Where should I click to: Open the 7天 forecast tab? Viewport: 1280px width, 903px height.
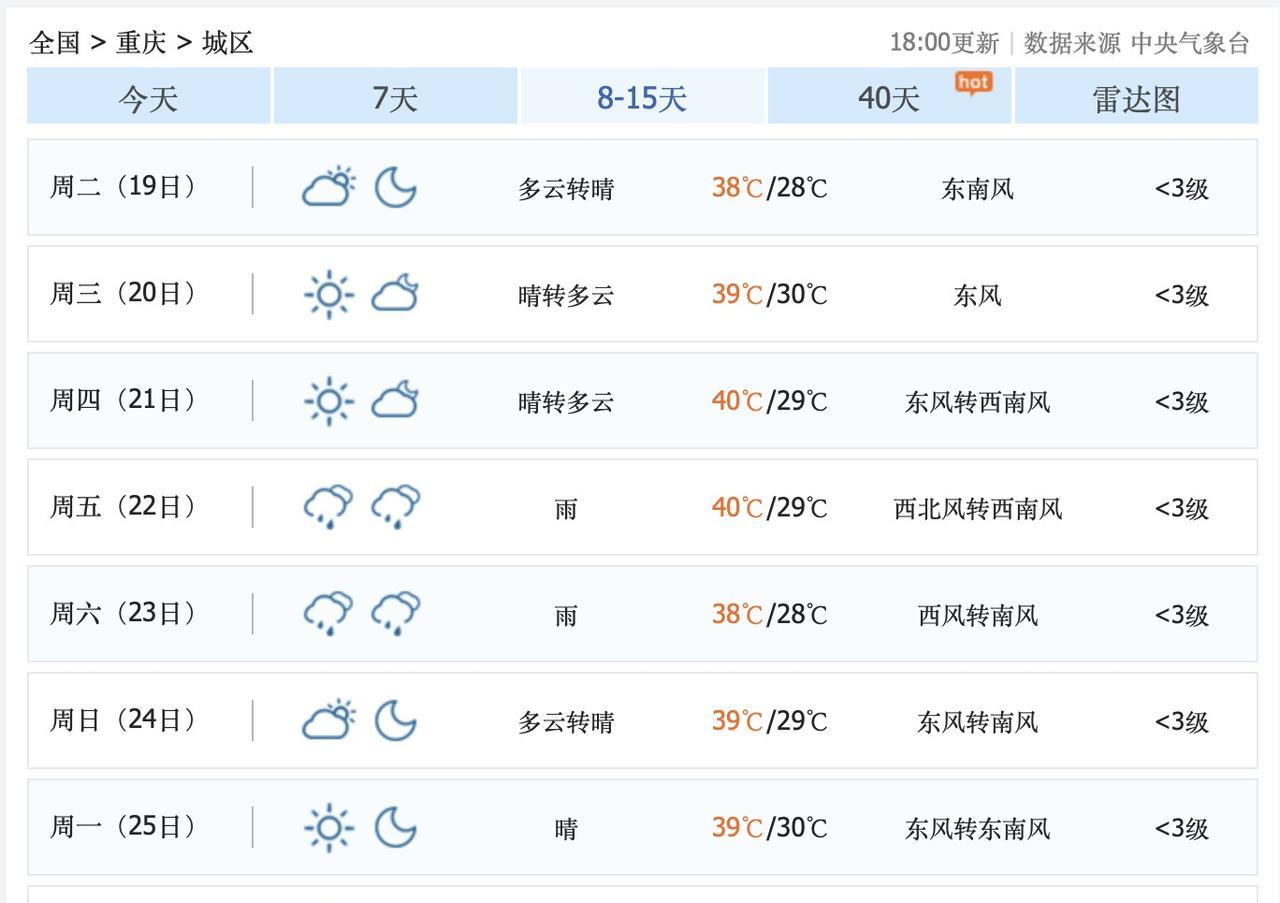pyautogui.click(x=395, y=97)
